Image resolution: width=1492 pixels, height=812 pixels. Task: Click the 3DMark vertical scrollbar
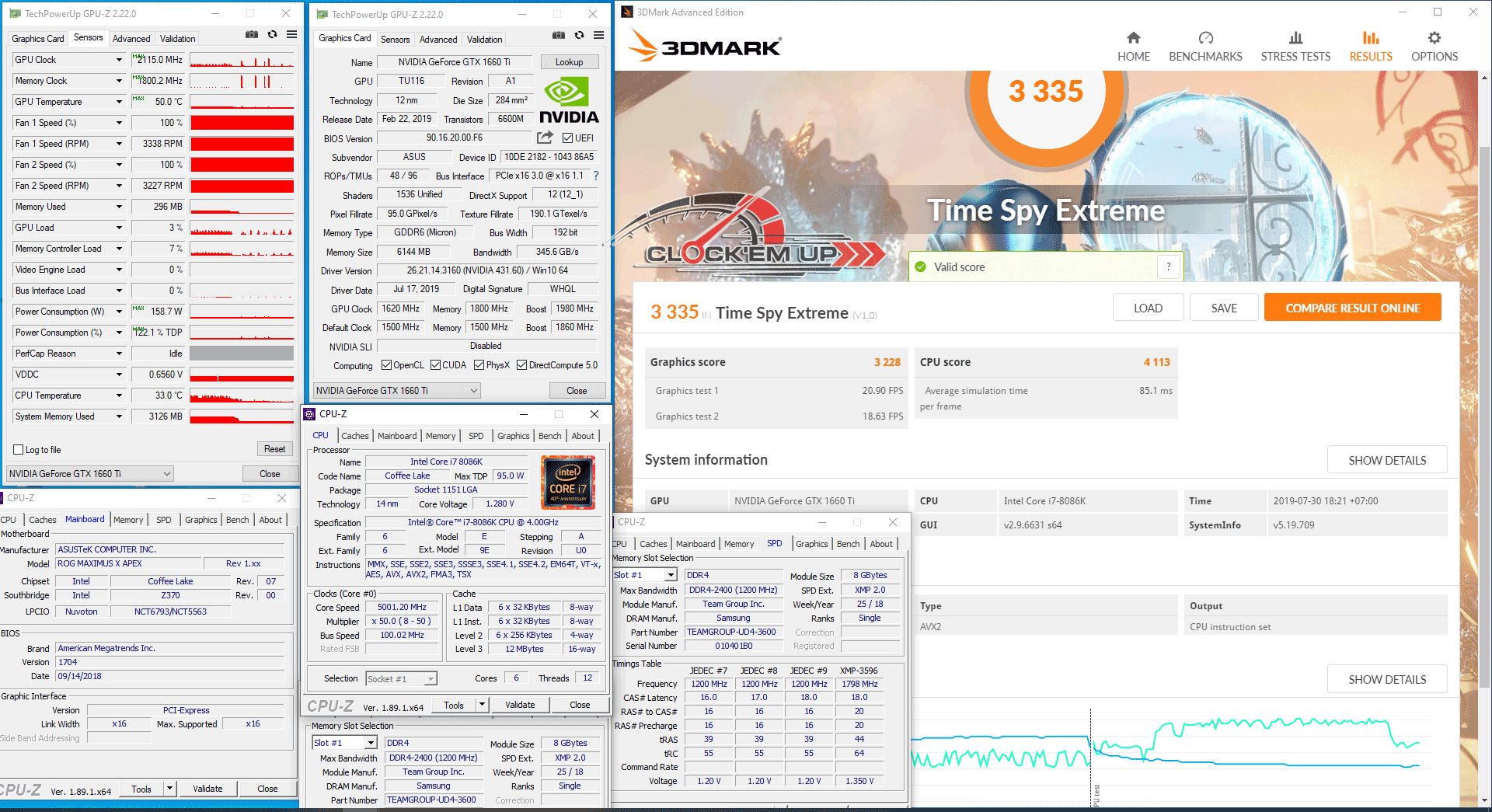click(1484, 389)
